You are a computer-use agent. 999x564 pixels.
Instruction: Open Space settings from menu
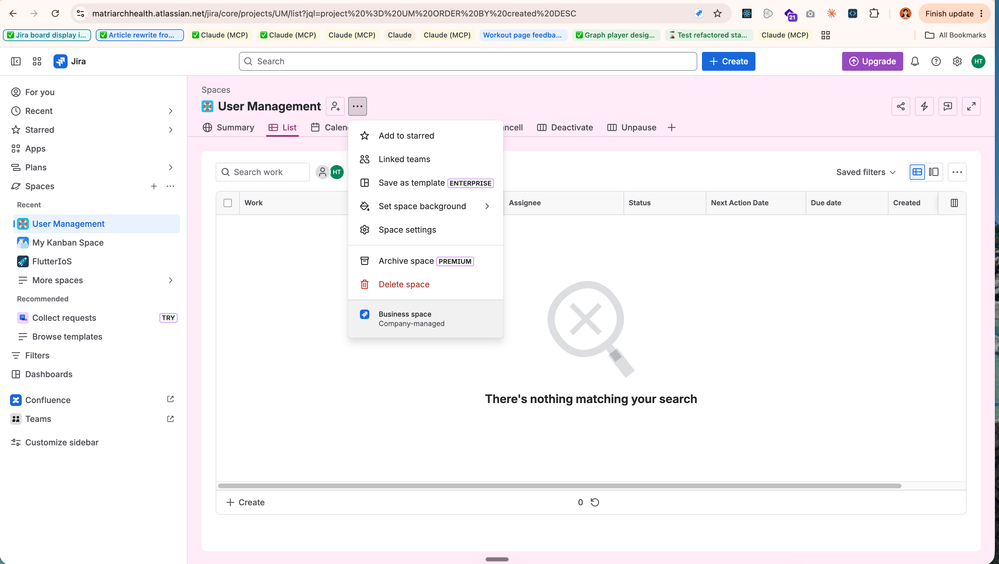[426, 229]
